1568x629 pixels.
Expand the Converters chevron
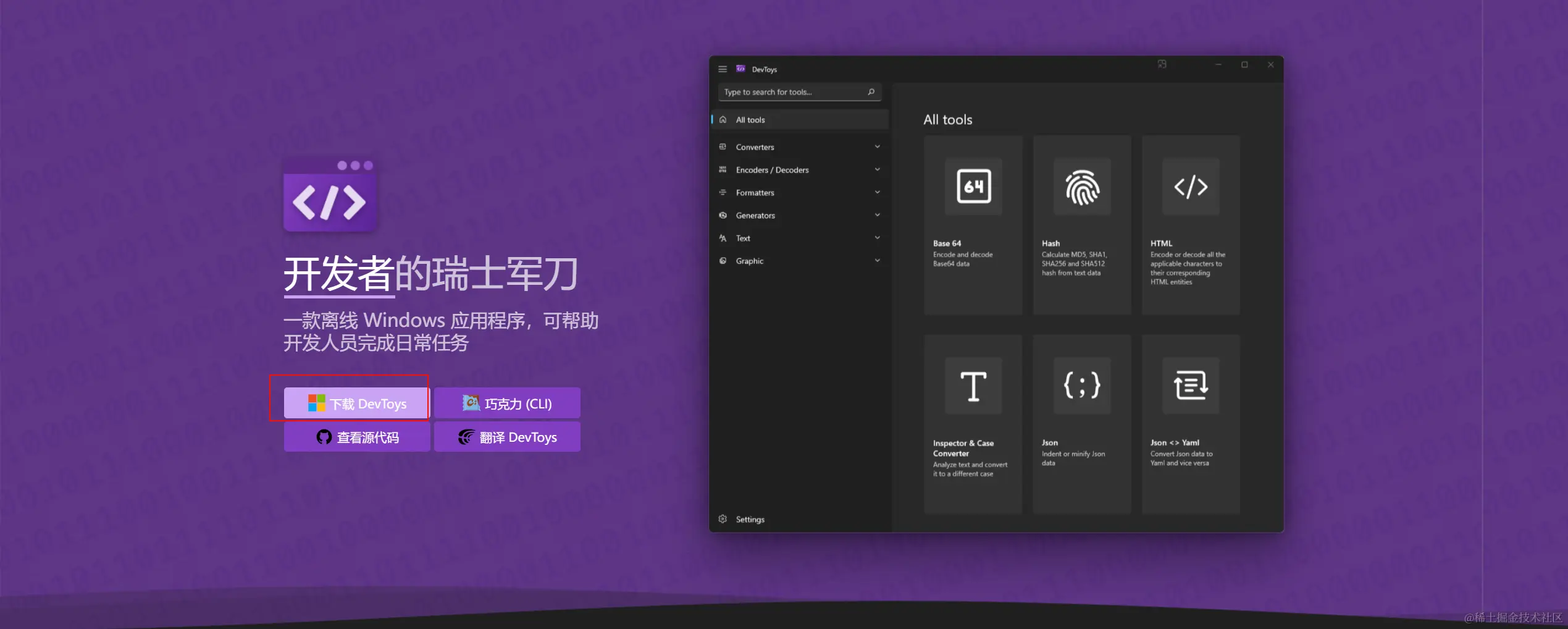click(x=878, y=146)
